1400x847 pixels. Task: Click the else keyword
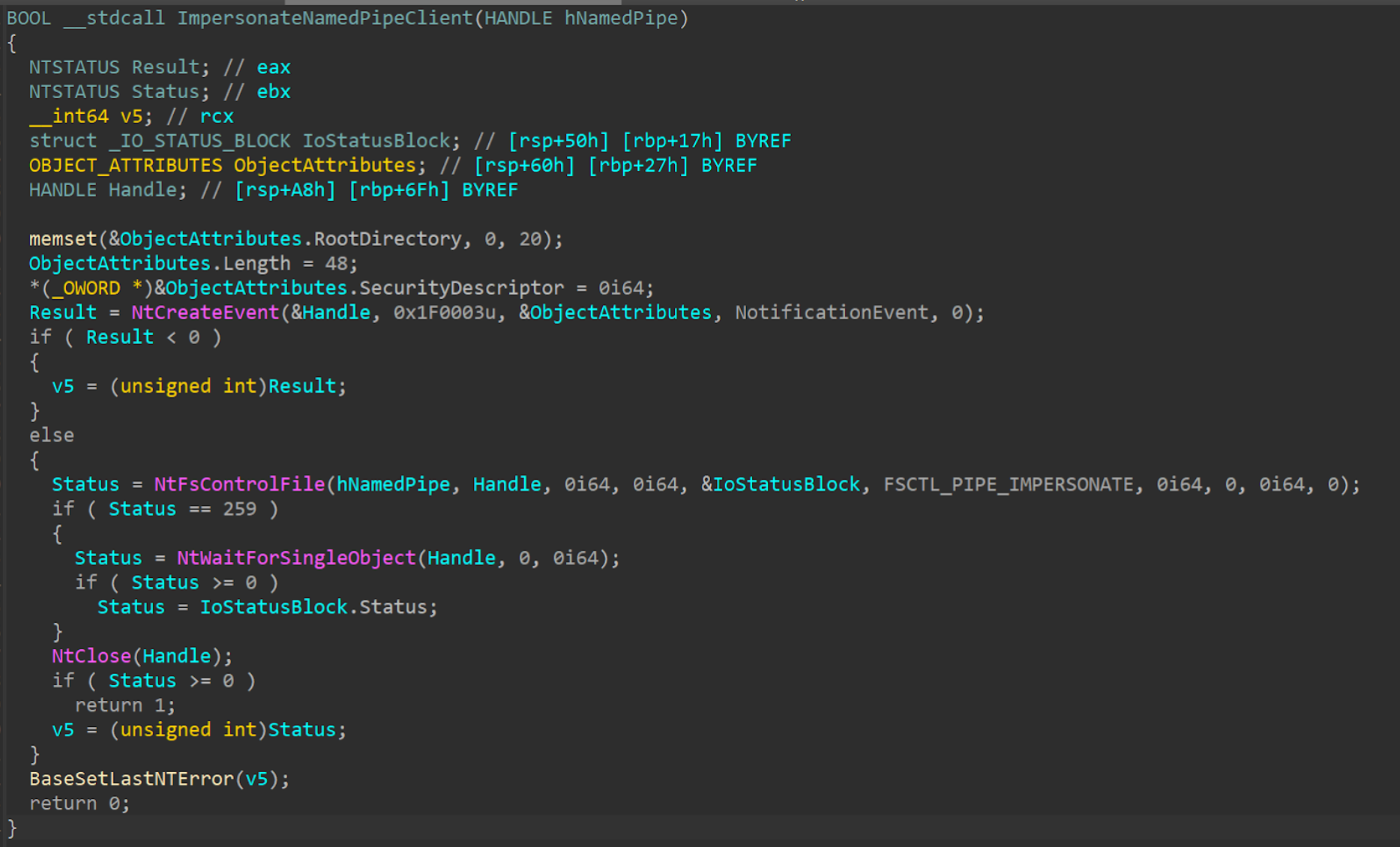pos(51,435)
